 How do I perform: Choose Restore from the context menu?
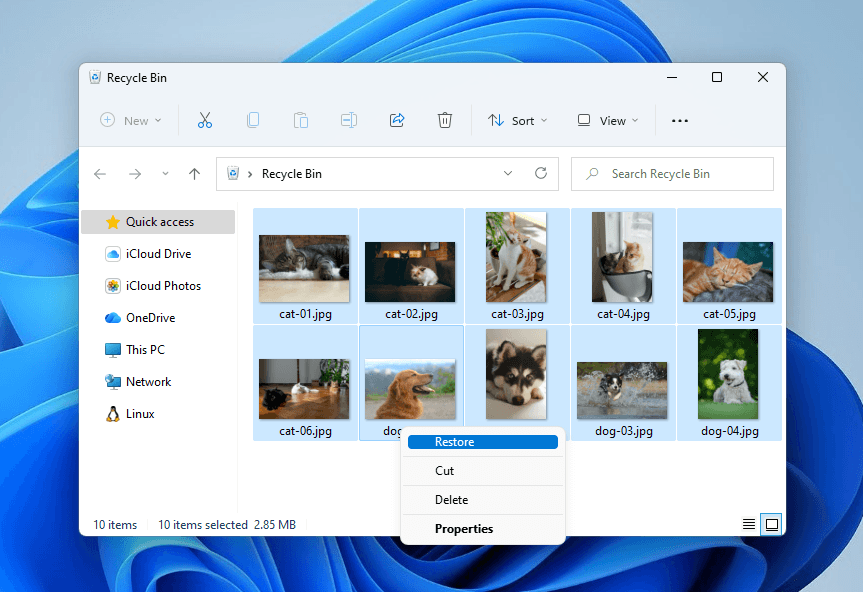[x=483, y=442]
